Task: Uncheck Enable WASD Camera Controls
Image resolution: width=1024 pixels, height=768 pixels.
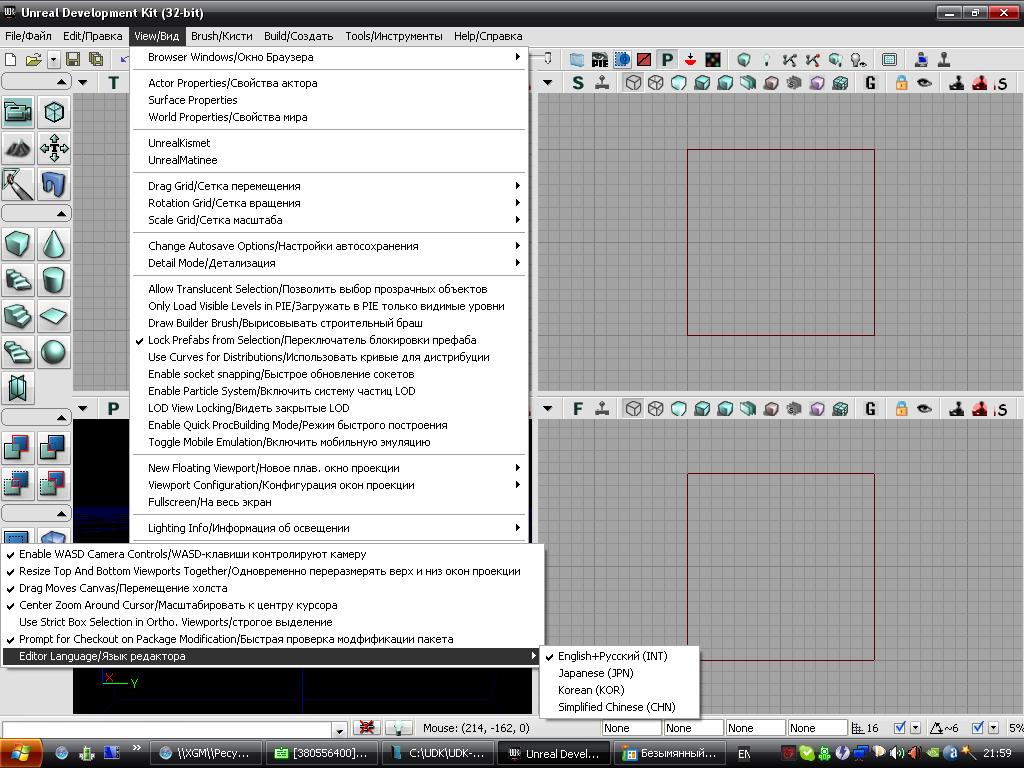Action: pyautogui.click(x=273, y=554)
